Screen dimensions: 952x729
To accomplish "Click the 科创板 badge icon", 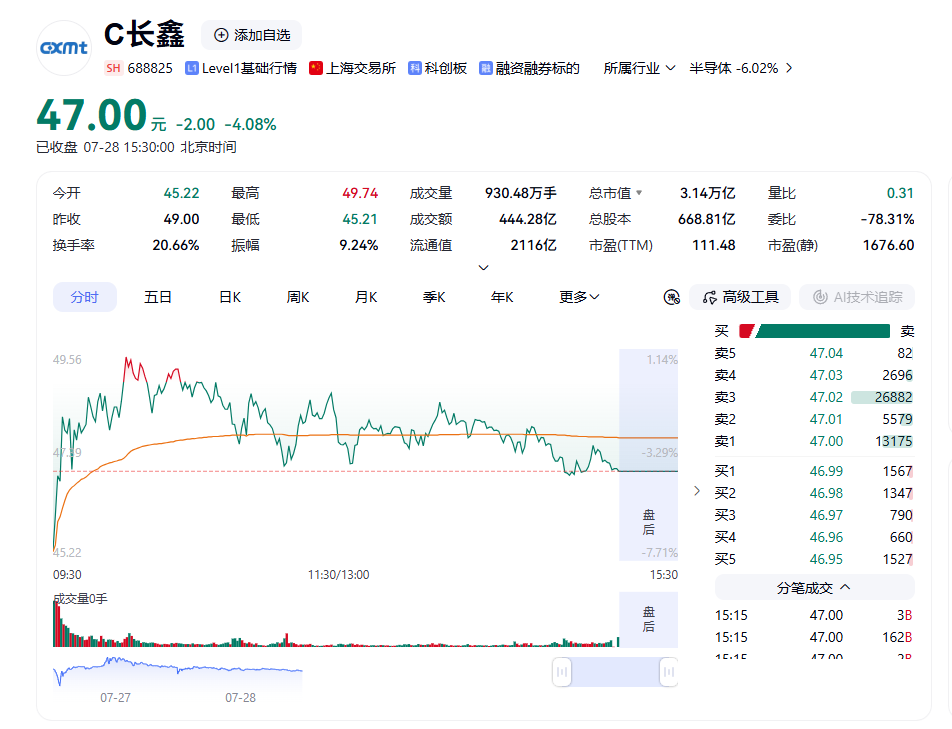I will coord(415,68).
